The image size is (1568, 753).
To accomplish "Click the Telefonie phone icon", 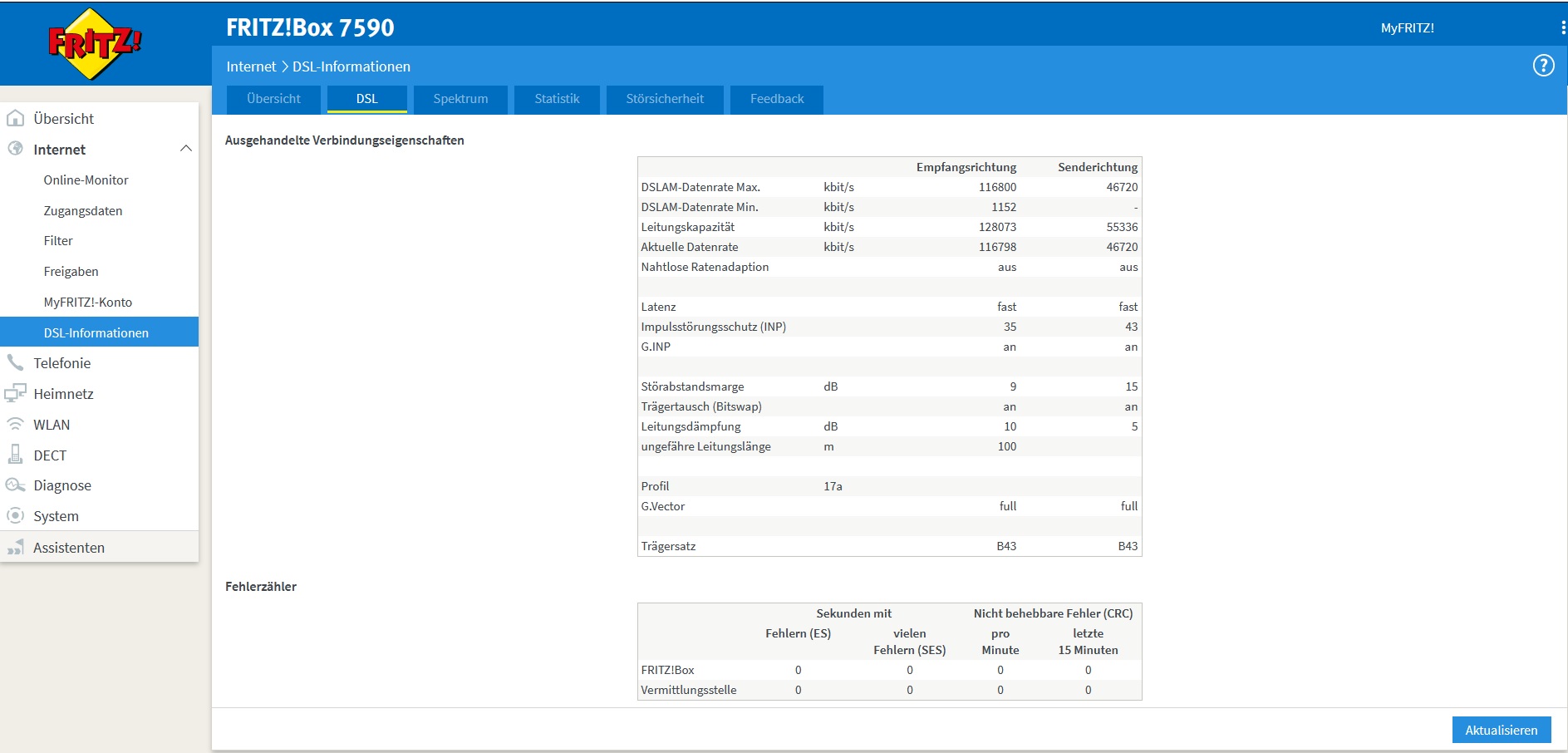I will pos(15,362).
